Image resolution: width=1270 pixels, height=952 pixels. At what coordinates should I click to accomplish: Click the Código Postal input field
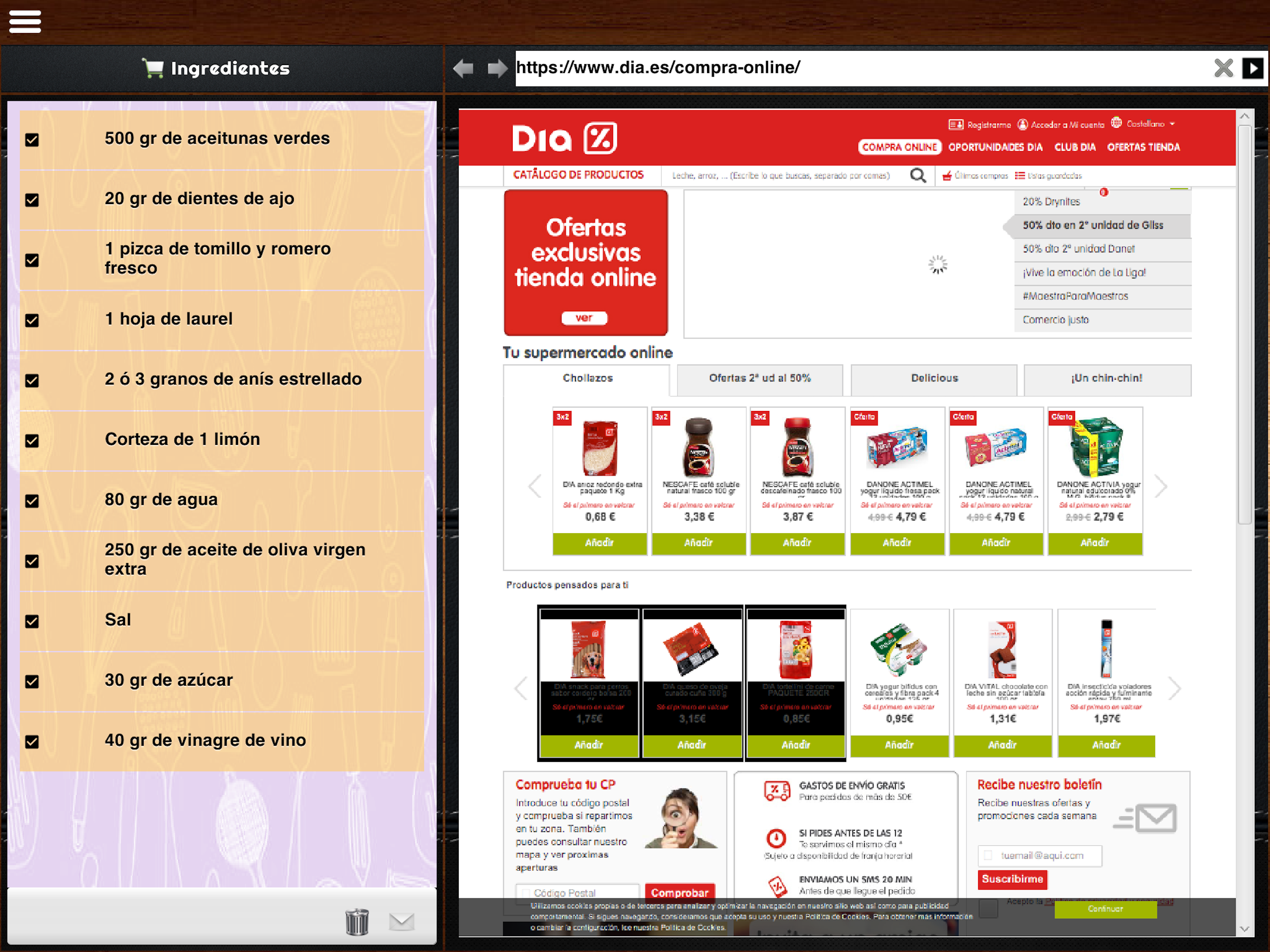click(x=577, y=892)
